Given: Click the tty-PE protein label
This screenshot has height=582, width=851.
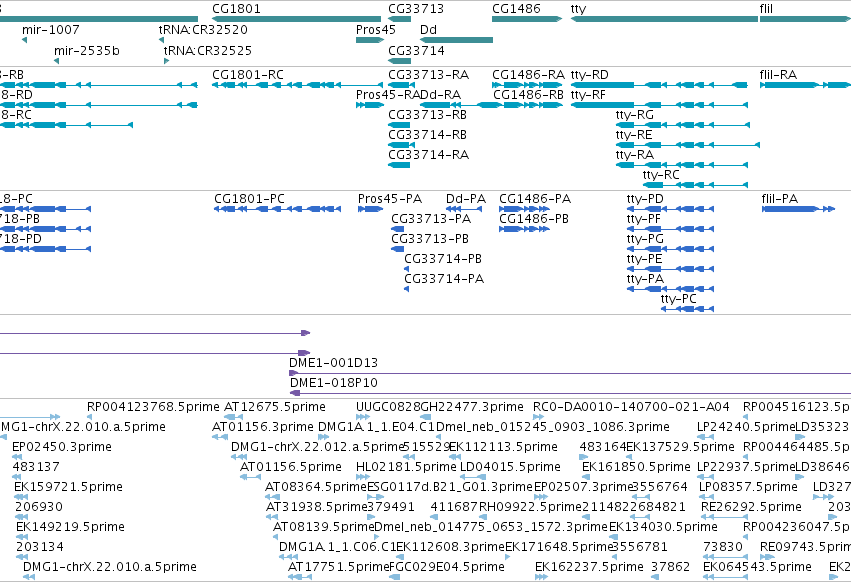Looking at the screenshot, I should click(645, 259).
